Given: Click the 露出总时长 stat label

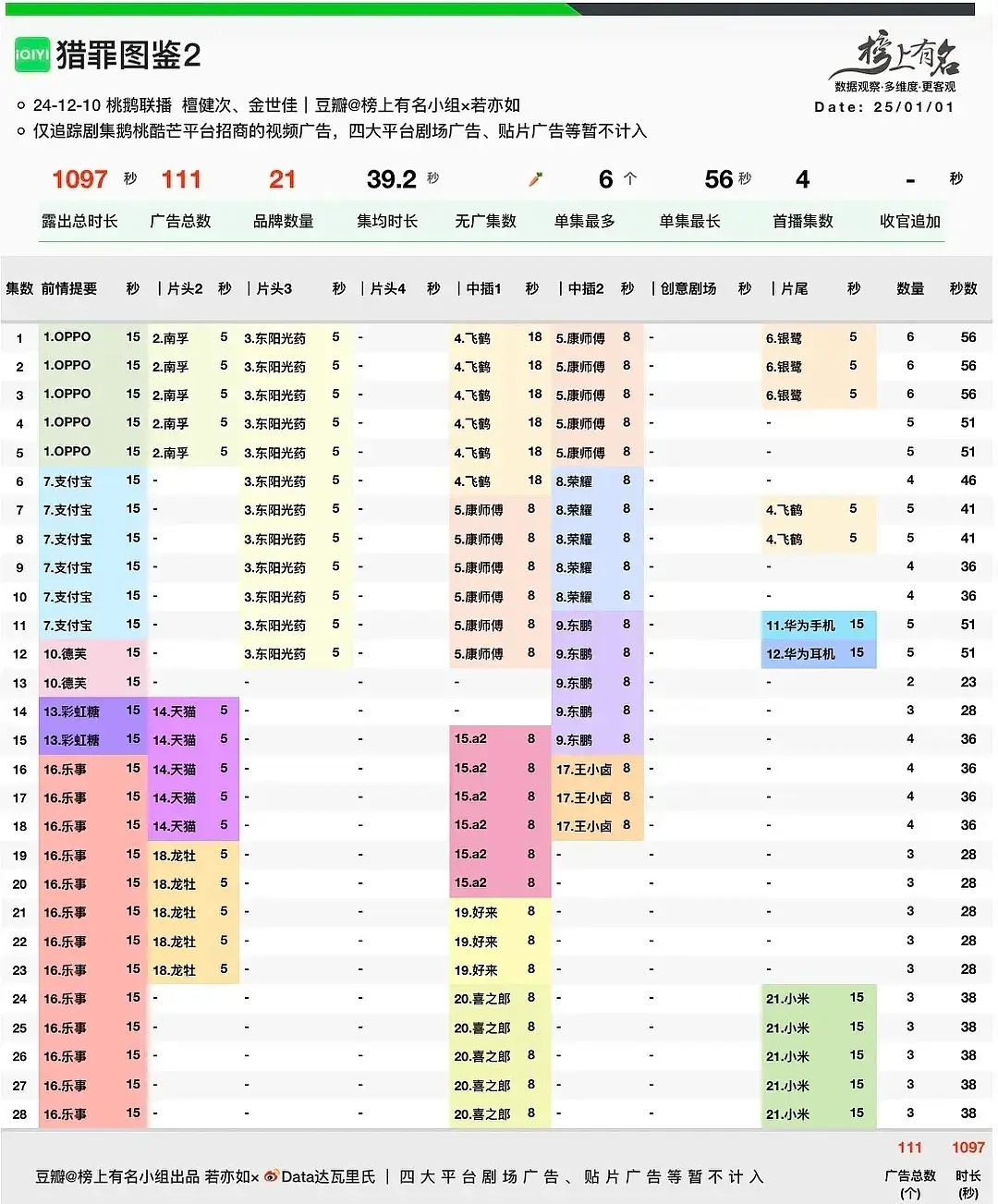Looking at the screenshot, I should pyautogui.click(x=79, y=222).
